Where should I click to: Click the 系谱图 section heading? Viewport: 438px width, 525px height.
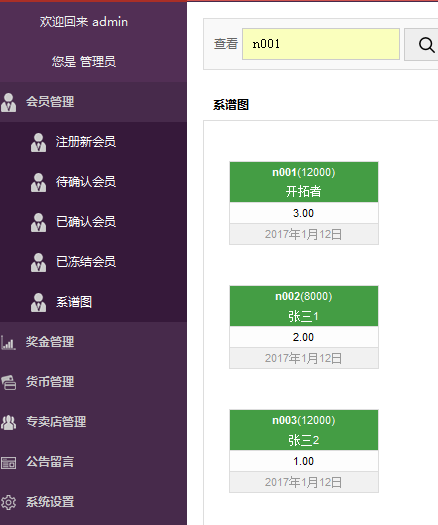point(231,105)
